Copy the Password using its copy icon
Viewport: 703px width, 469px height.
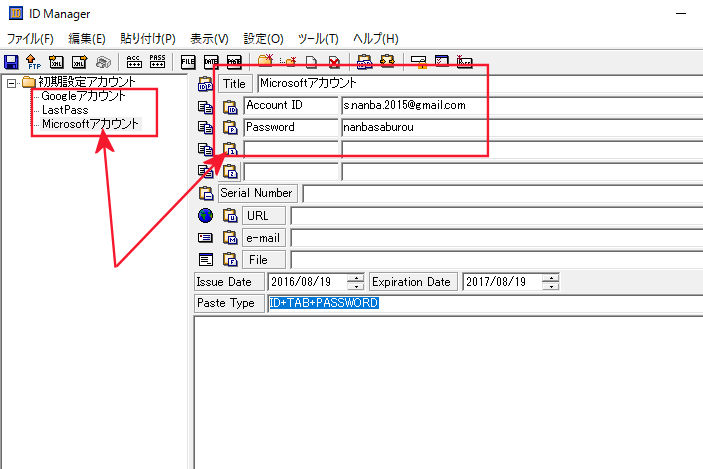(x=205, y=128)
